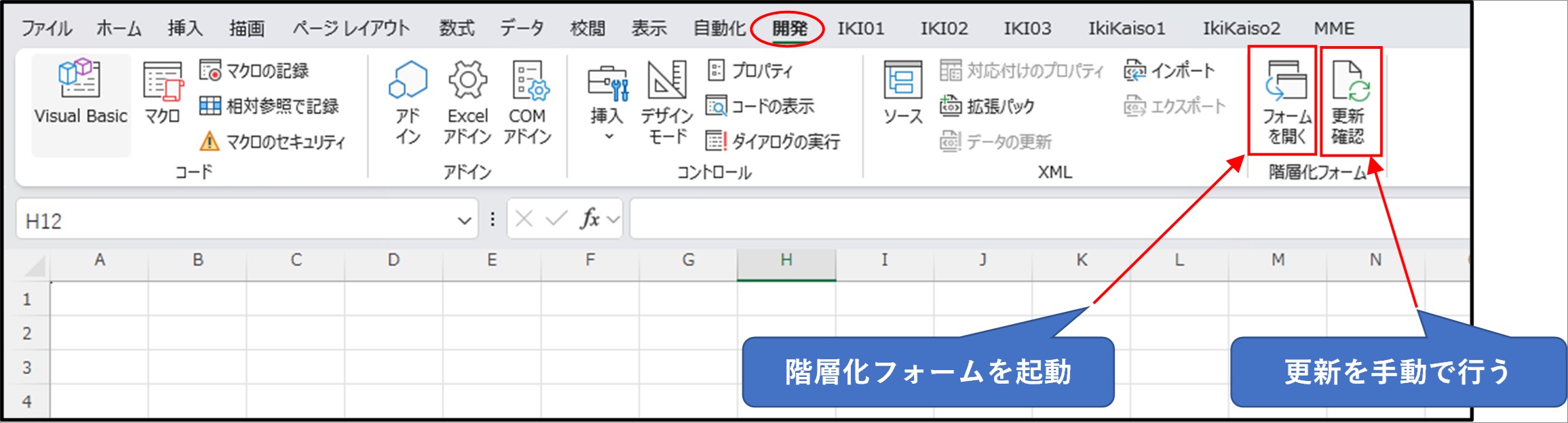Select column A header
Viewport: 1568px width, 423px height.
[100, 260]
